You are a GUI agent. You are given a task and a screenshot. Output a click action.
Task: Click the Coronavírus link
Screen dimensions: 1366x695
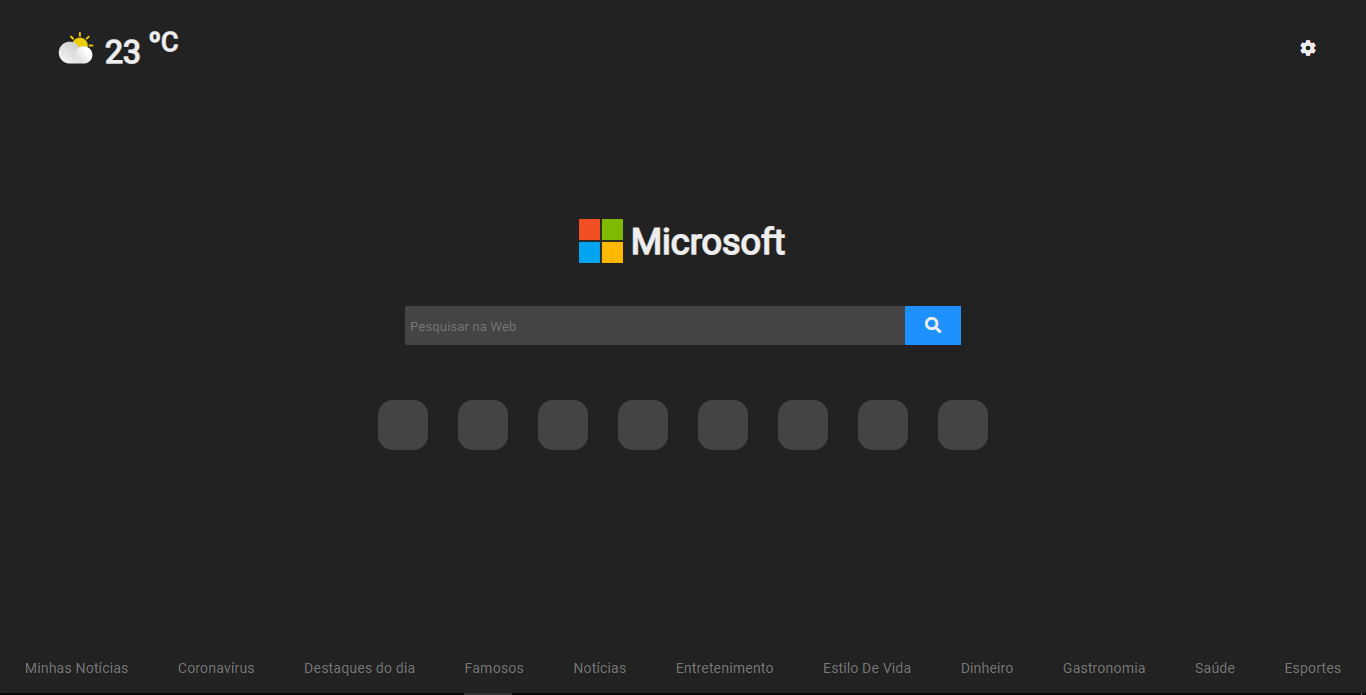(x=216, y=668)
